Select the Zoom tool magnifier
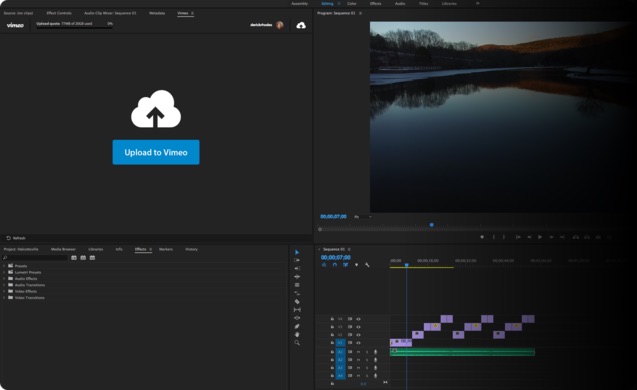The height and width of the screenshot is (390, 637). pyautogui.click(x=297, y=343)
